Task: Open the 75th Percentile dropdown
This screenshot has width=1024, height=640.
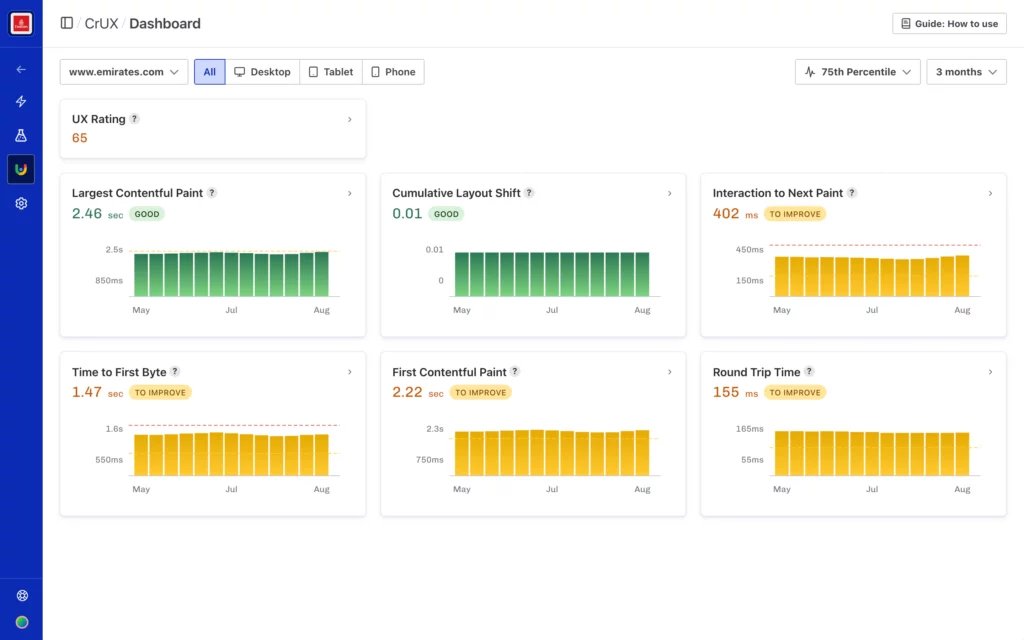Action: tap(857, 72)
